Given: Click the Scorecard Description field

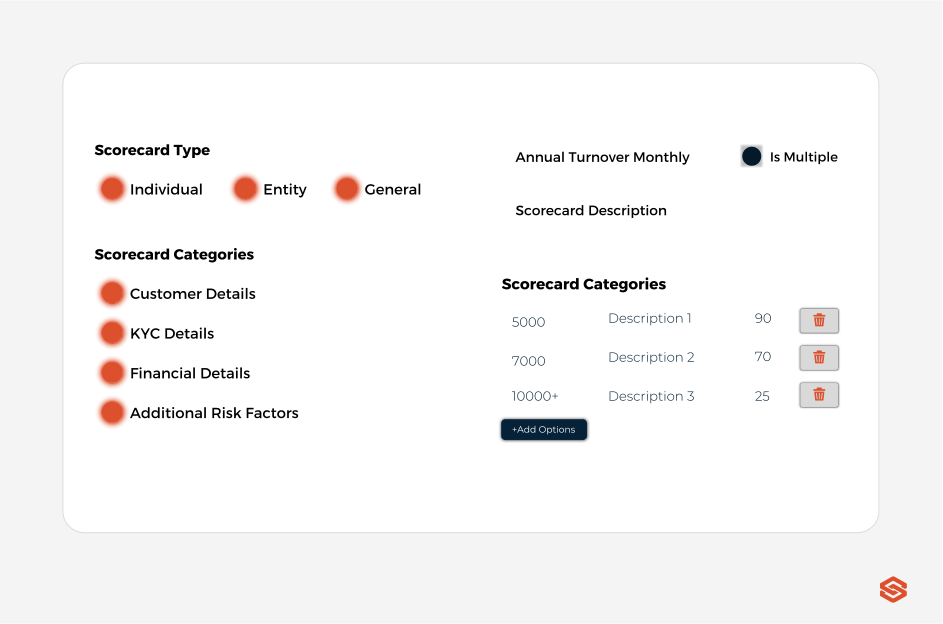Looking at the screenshot, I should tap(590, 210).
